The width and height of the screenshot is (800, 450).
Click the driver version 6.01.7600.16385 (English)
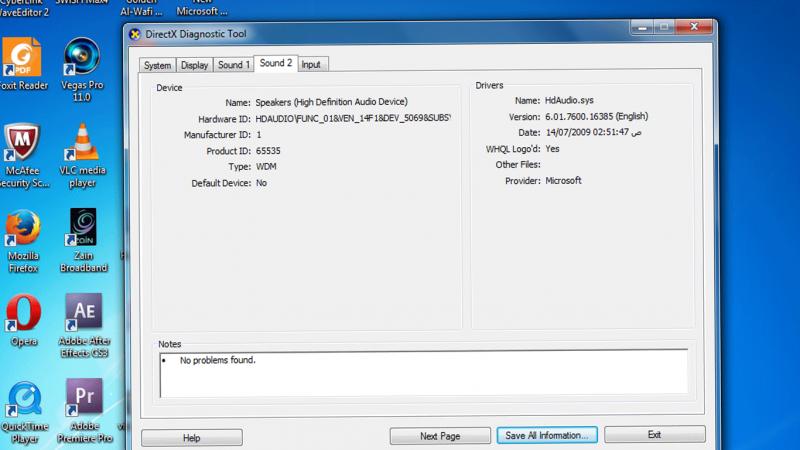pyautogui.click(x=596, y=116)
